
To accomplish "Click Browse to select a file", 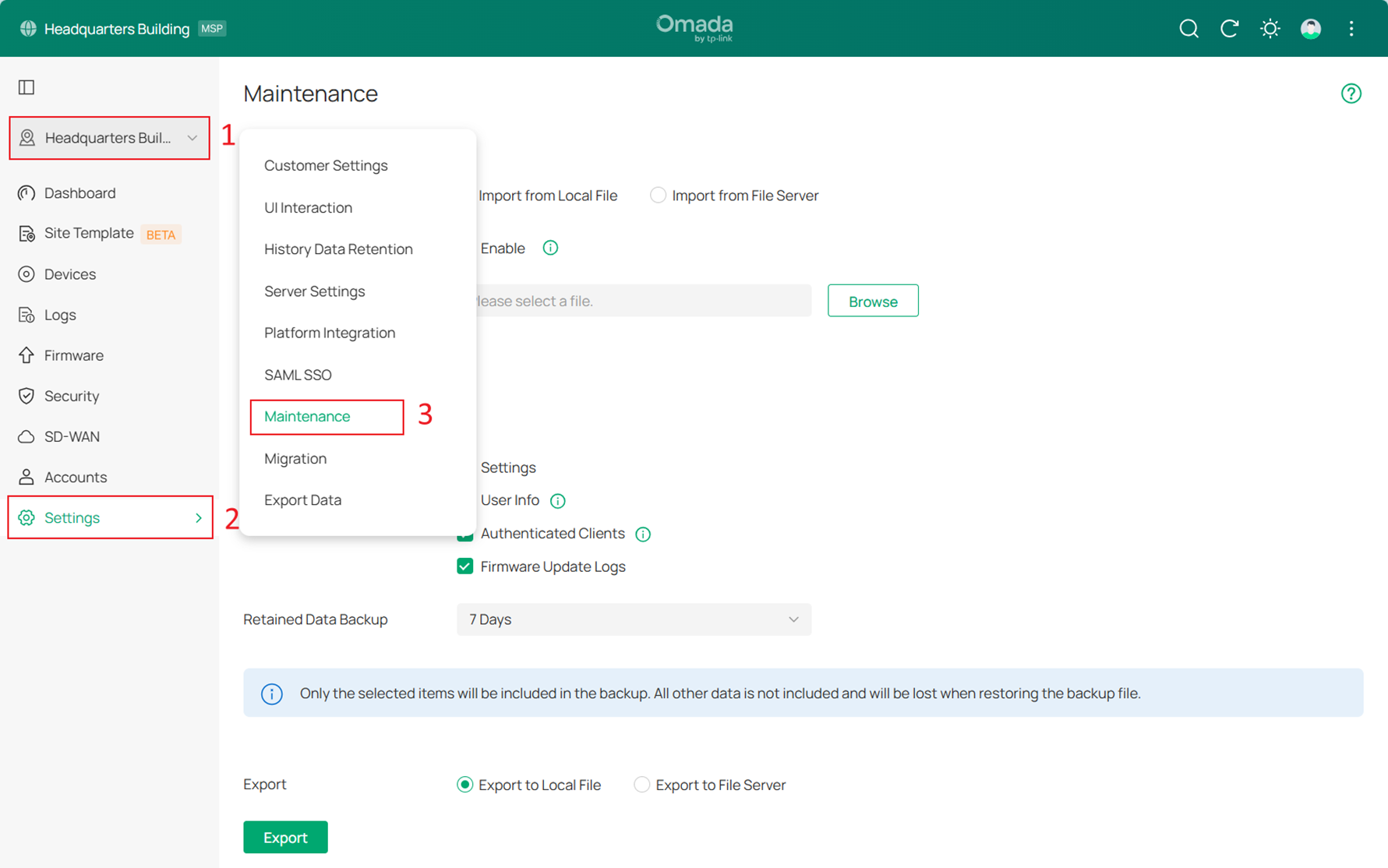I will [872, 301].
